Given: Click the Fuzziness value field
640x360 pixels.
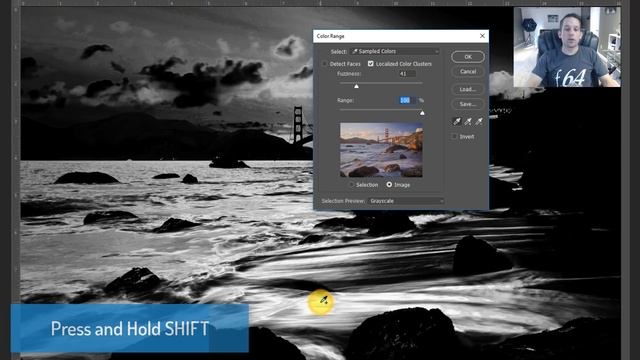Looking at the screenshot, I should click(x=407, y=74).
